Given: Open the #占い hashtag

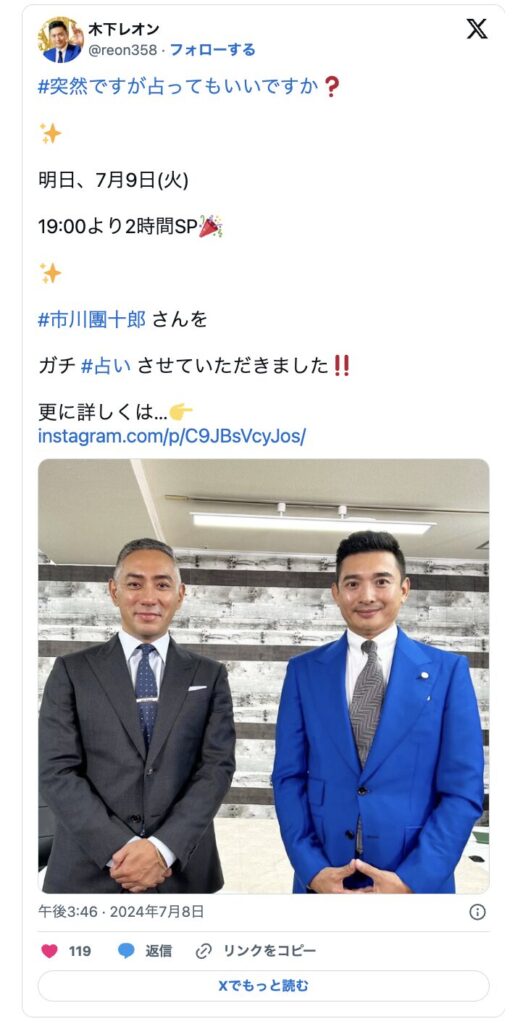Looking at the screenshot, I should (106, 366).
